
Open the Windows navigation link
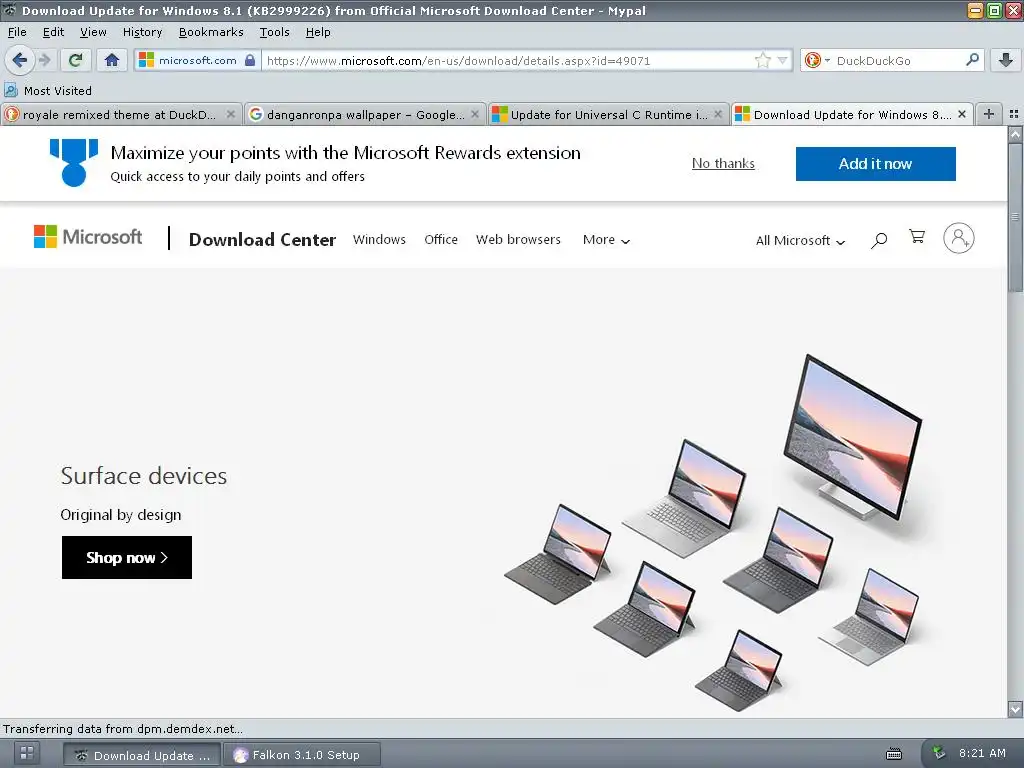click(379, 240)
